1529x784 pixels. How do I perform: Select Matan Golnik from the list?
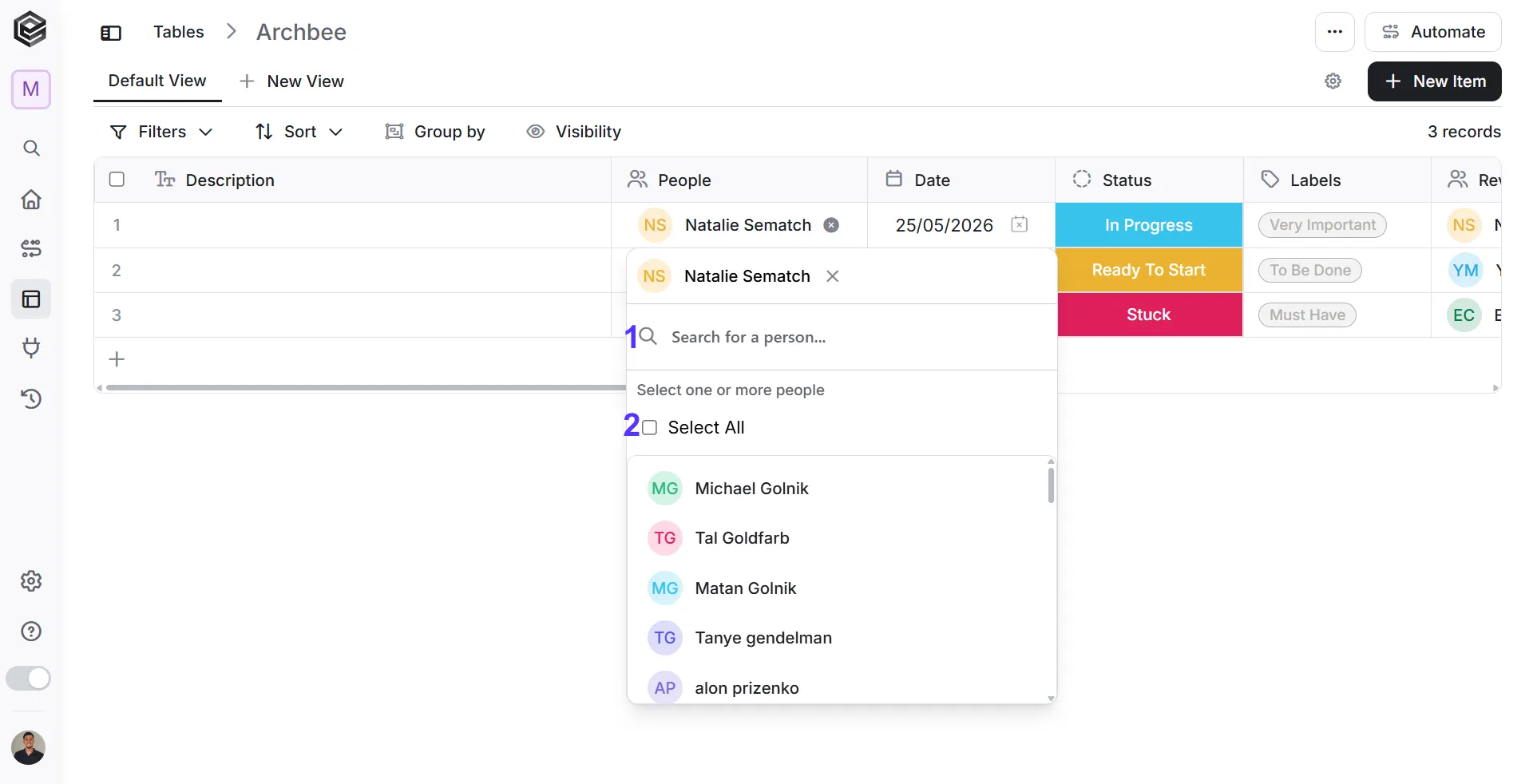838,588
